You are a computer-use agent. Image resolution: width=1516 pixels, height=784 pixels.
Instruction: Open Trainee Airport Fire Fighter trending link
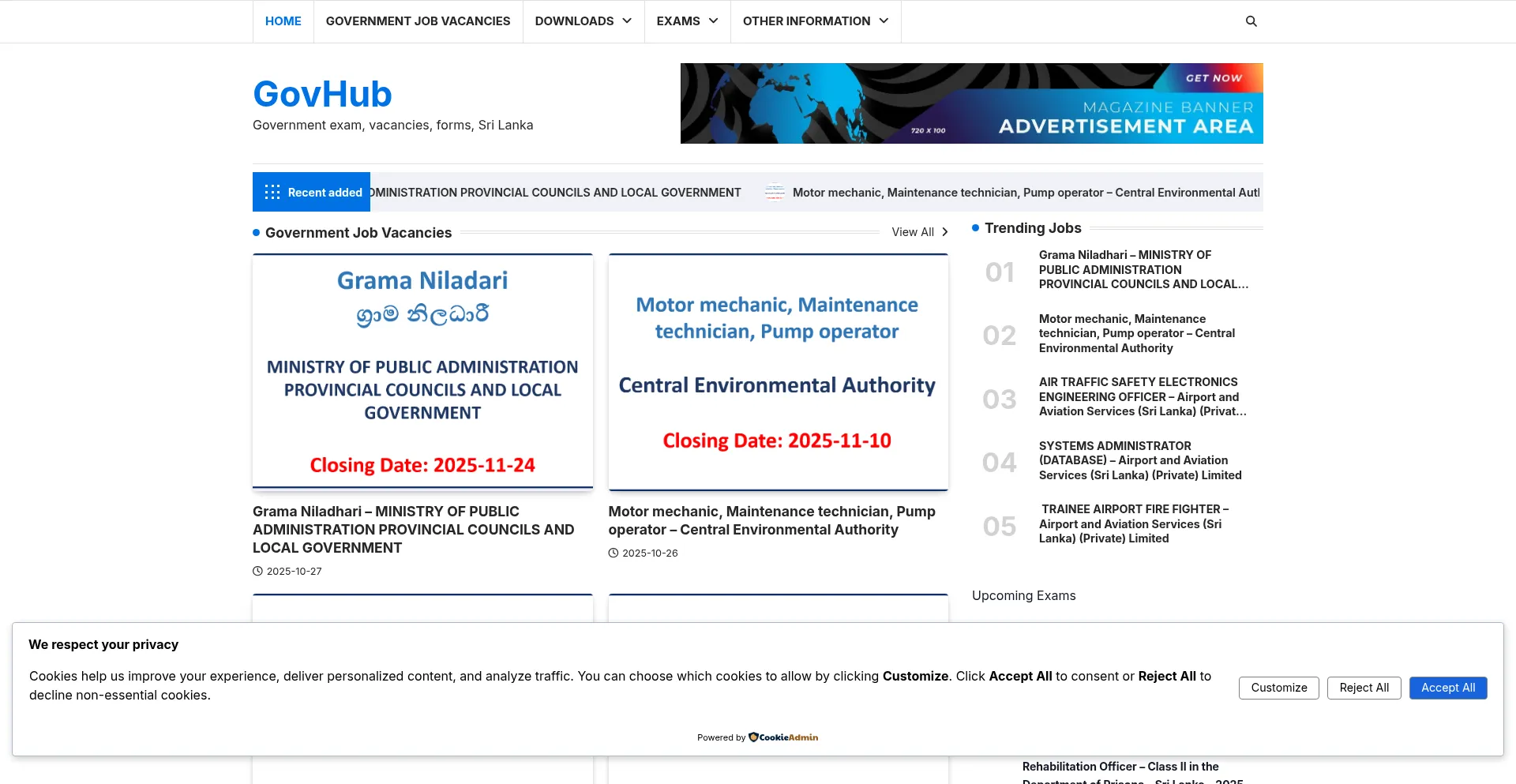coord(1134,523)
